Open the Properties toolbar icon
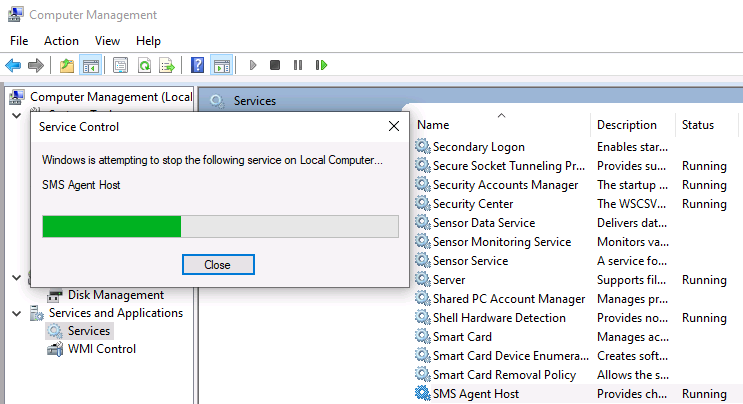This screenshot has width=743, height=404. [x=120, y=65]
